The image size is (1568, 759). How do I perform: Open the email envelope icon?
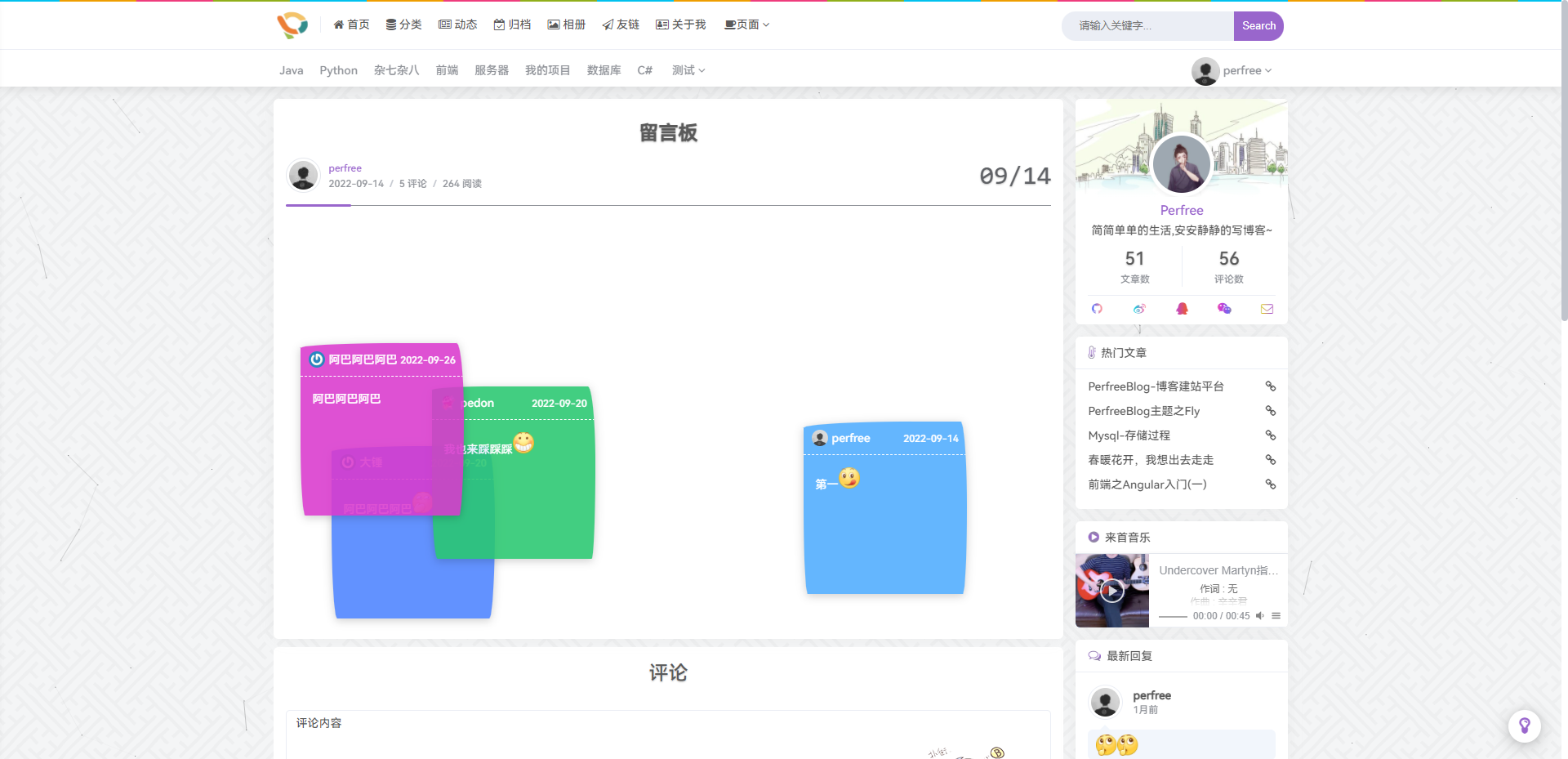pos(1267,309)
